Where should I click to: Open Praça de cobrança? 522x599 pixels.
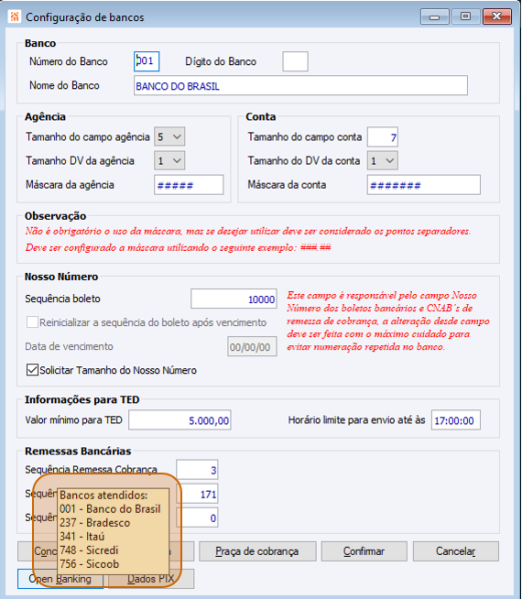tap(258, 551)
